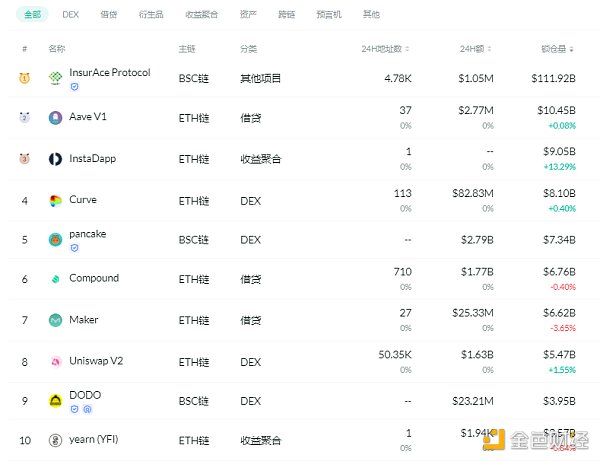600x461 pixels.
Task: Click the InstaDapp logo icon
Action: tap(56, 159)
